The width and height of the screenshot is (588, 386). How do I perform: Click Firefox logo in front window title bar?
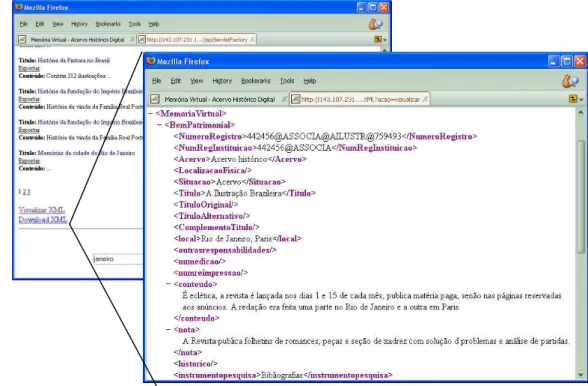(151, 61)
